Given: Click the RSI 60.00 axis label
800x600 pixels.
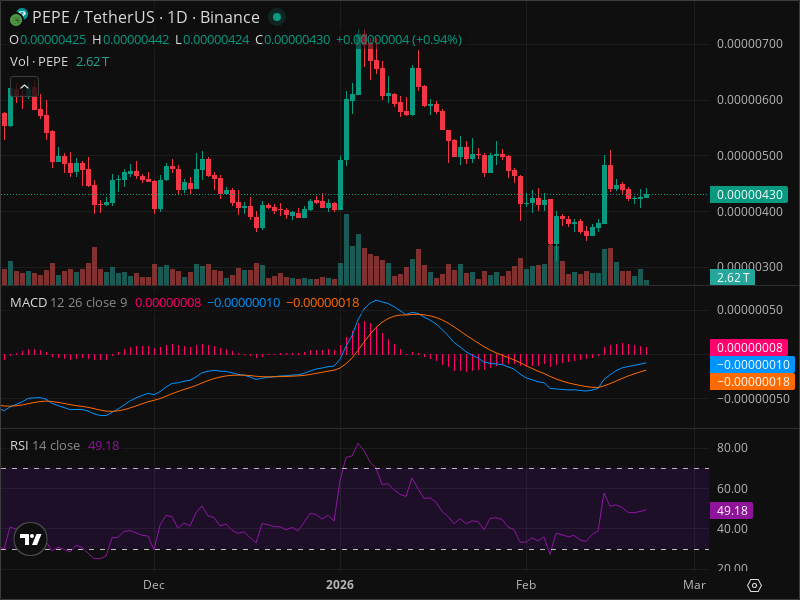Looking at the screenshot, I should (x=732, y=489).
